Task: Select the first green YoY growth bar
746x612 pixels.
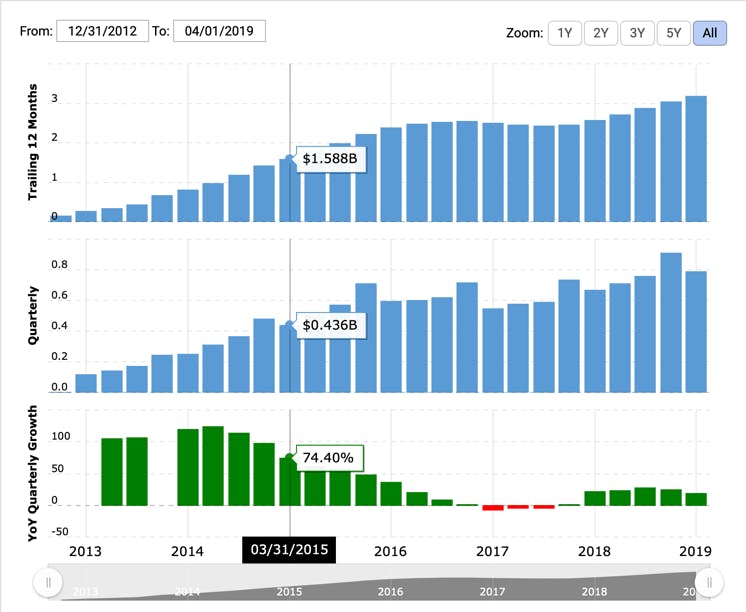Action: (112, 472)
